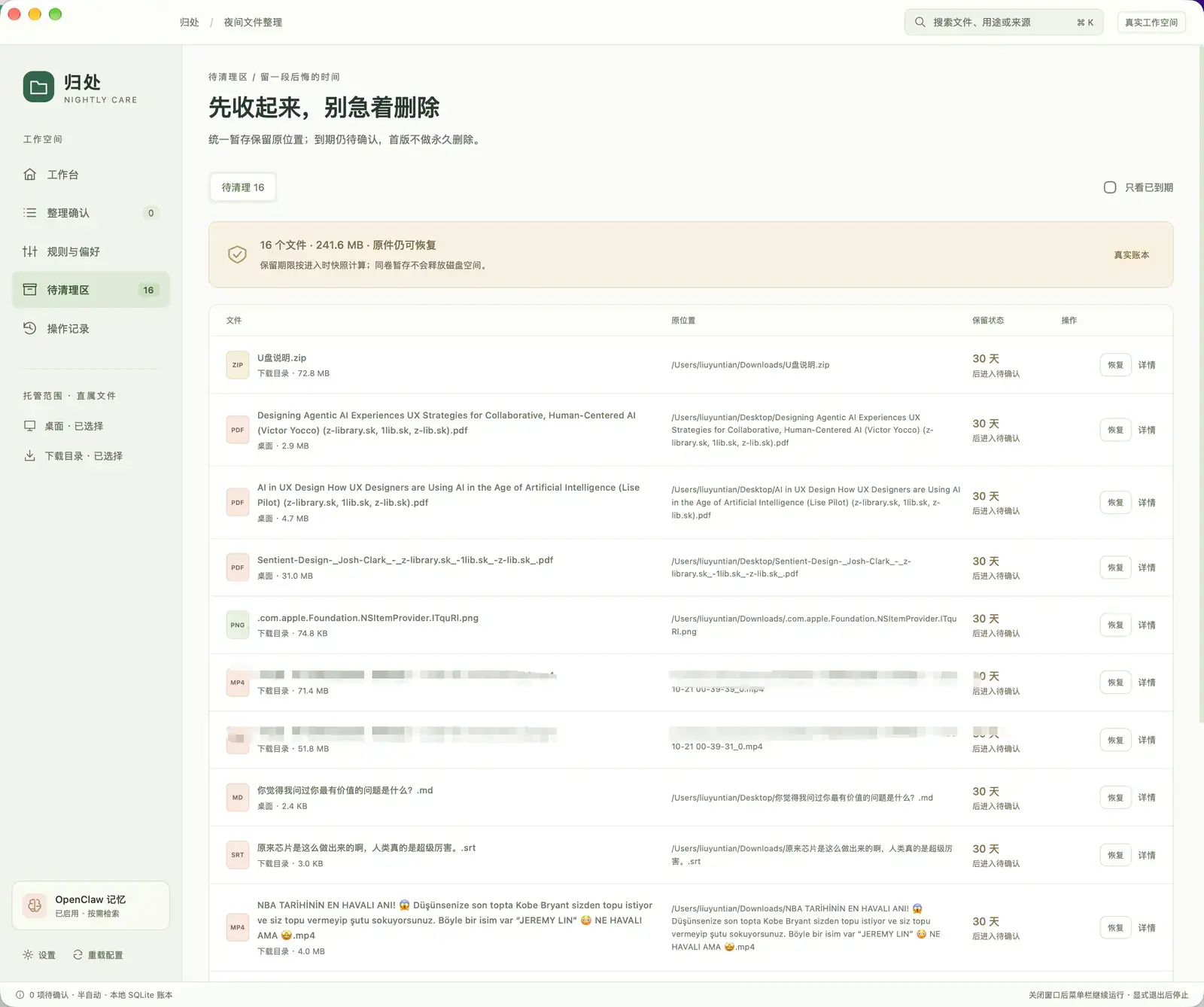Click PDF icon of Designing Agentic AI Experiences
The width and height of the screenshot is (1204, 1007).
tap(238, 430)
